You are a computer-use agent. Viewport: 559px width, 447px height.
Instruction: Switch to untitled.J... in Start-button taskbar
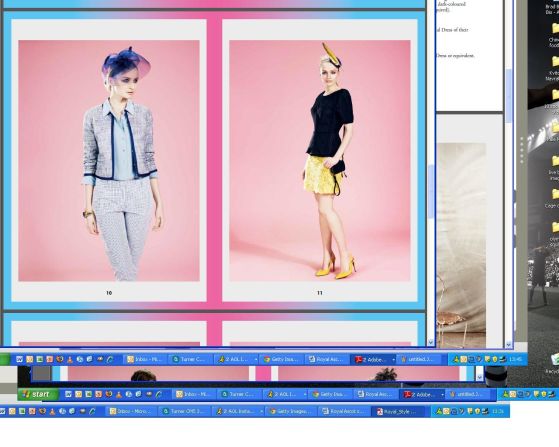467,394
